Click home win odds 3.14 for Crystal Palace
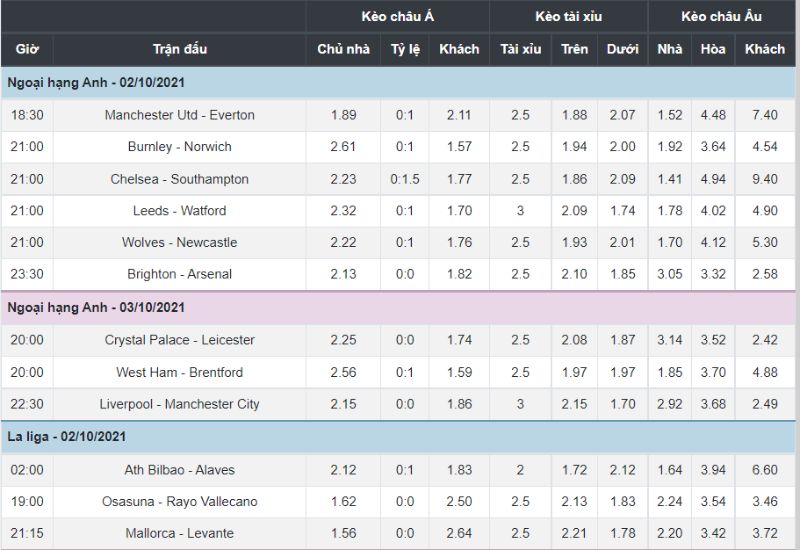The height and width of the screenshot is (550, 800). (x=670, y=340)
